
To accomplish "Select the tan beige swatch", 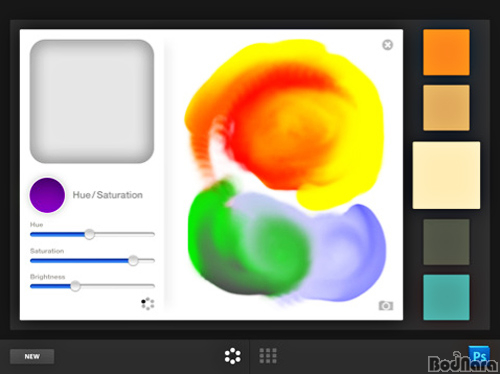I will (446, 108).
